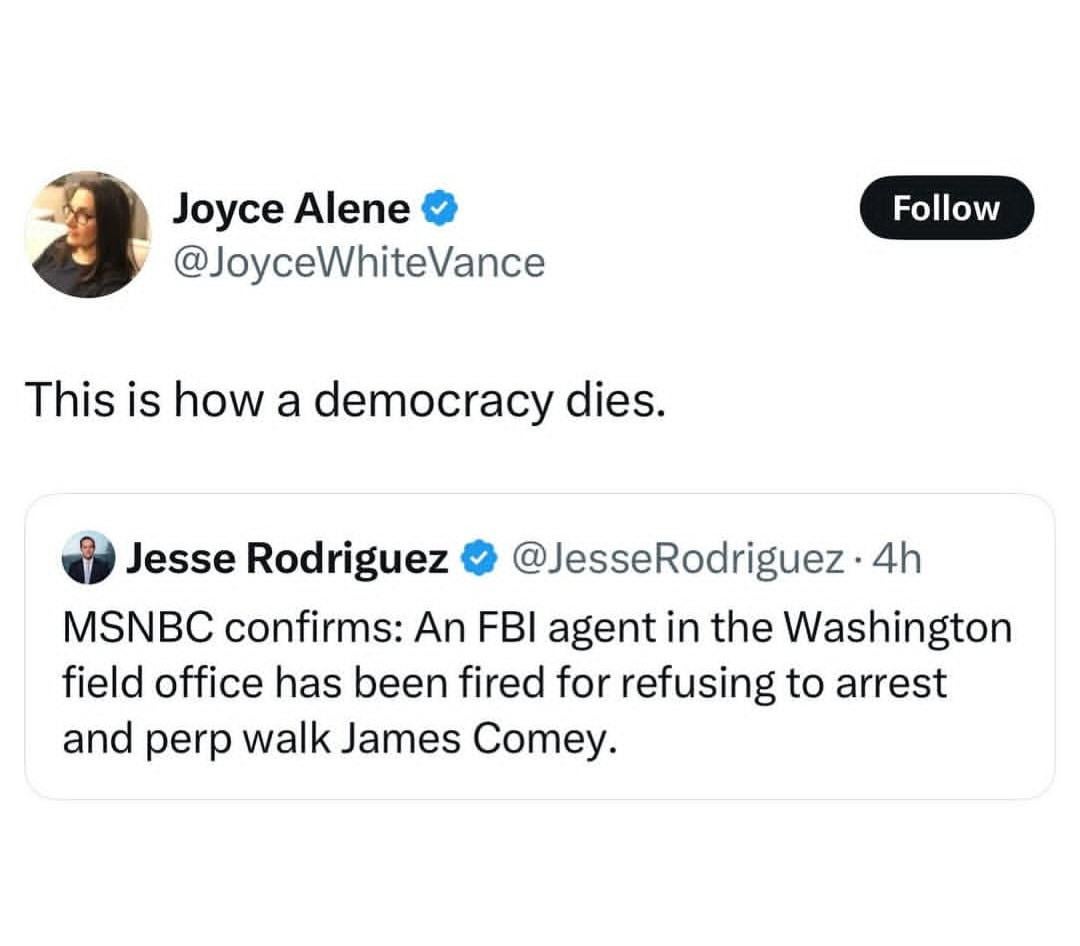Click the Joyce Alene display name

point(292,208)
